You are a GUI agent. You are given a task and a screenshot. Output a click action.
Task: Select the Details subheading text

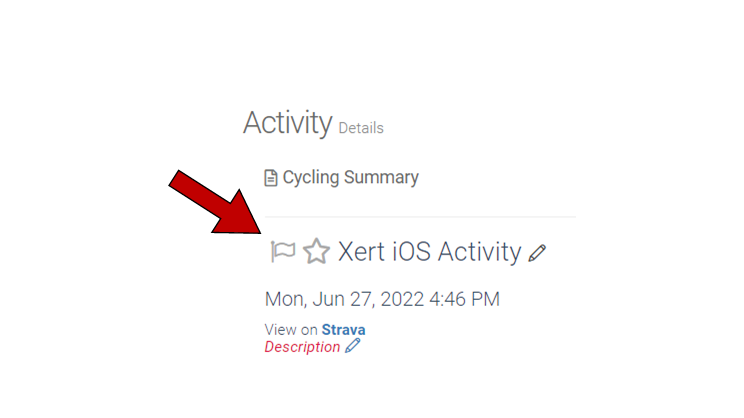[x=361, y=128]
